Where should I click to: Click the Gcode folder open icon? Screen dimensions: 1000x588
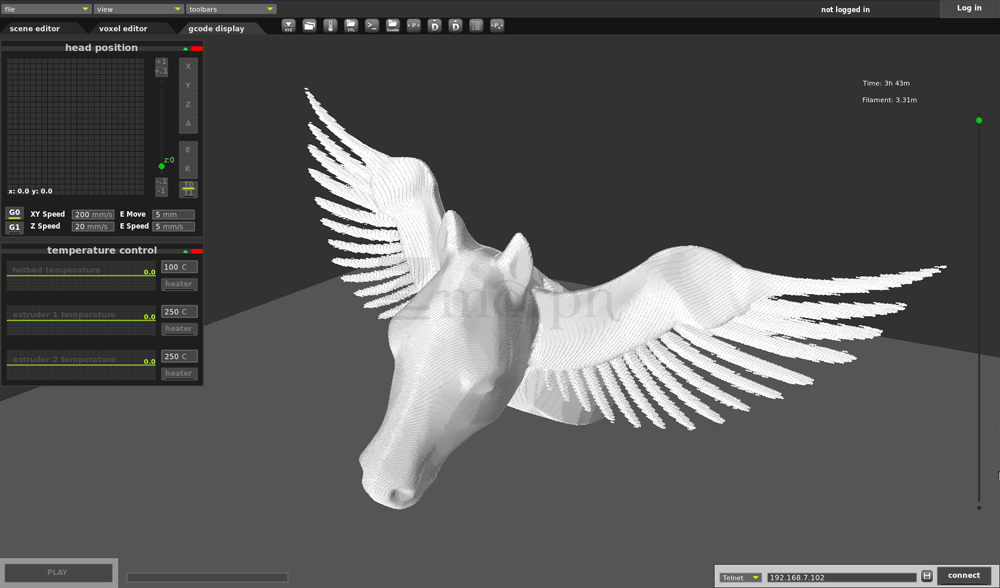(x=393, y=25)
